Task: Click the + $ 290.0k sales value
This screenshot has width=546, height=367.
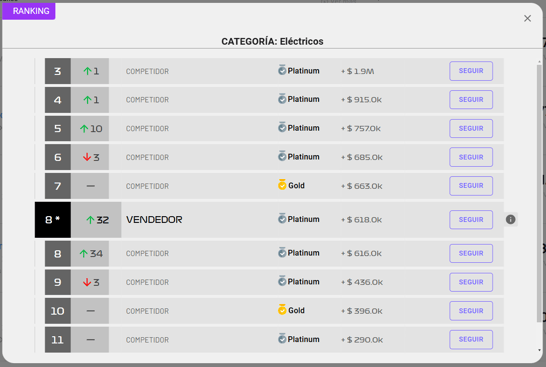Action: pos(362,340)
